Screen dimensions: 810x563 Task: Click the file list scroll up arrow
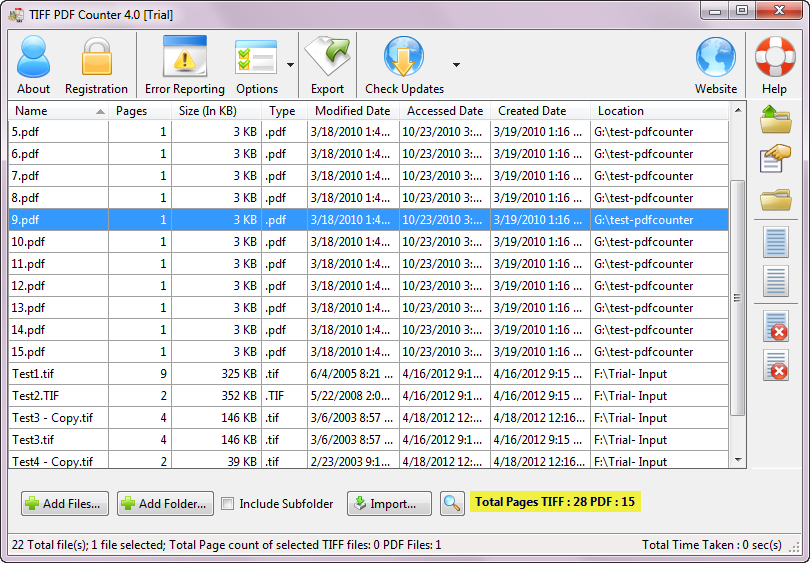pyautogui.click(x=738, y=110)
